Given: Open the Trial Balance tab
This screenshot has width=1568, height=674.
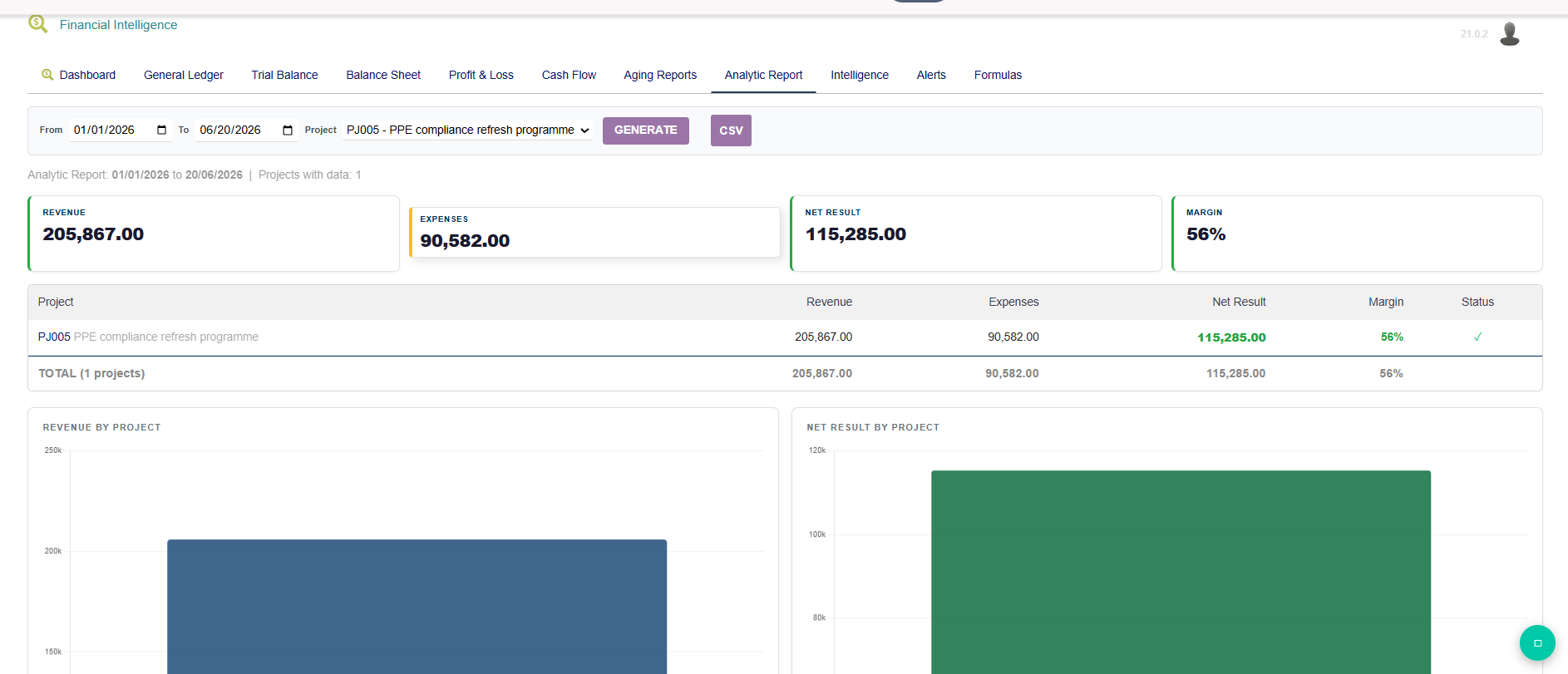Looking at the screenshot, I should (x=285, y=75).
